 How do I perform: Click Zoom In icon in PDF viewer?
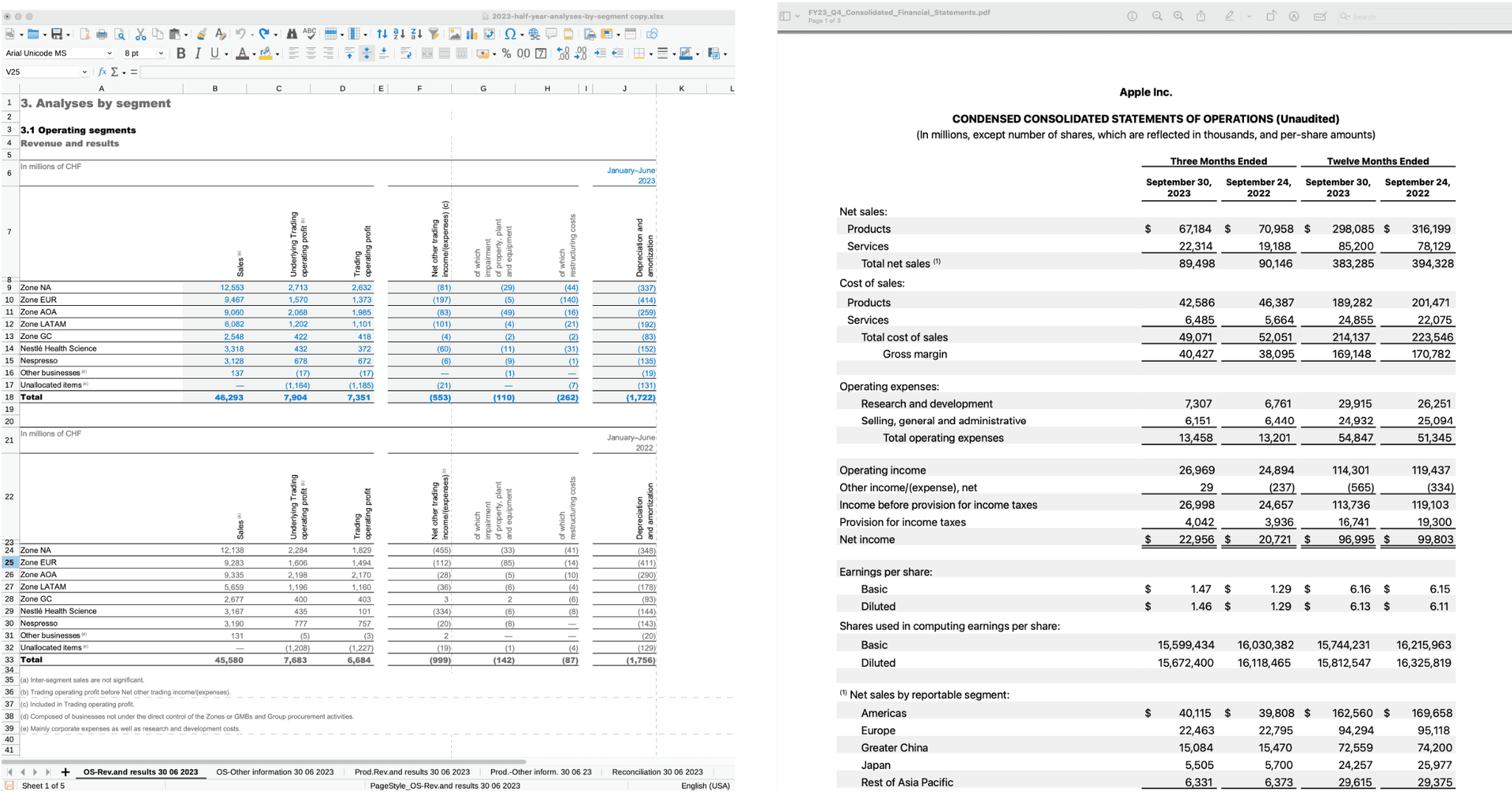click(x=1178, y=16)
